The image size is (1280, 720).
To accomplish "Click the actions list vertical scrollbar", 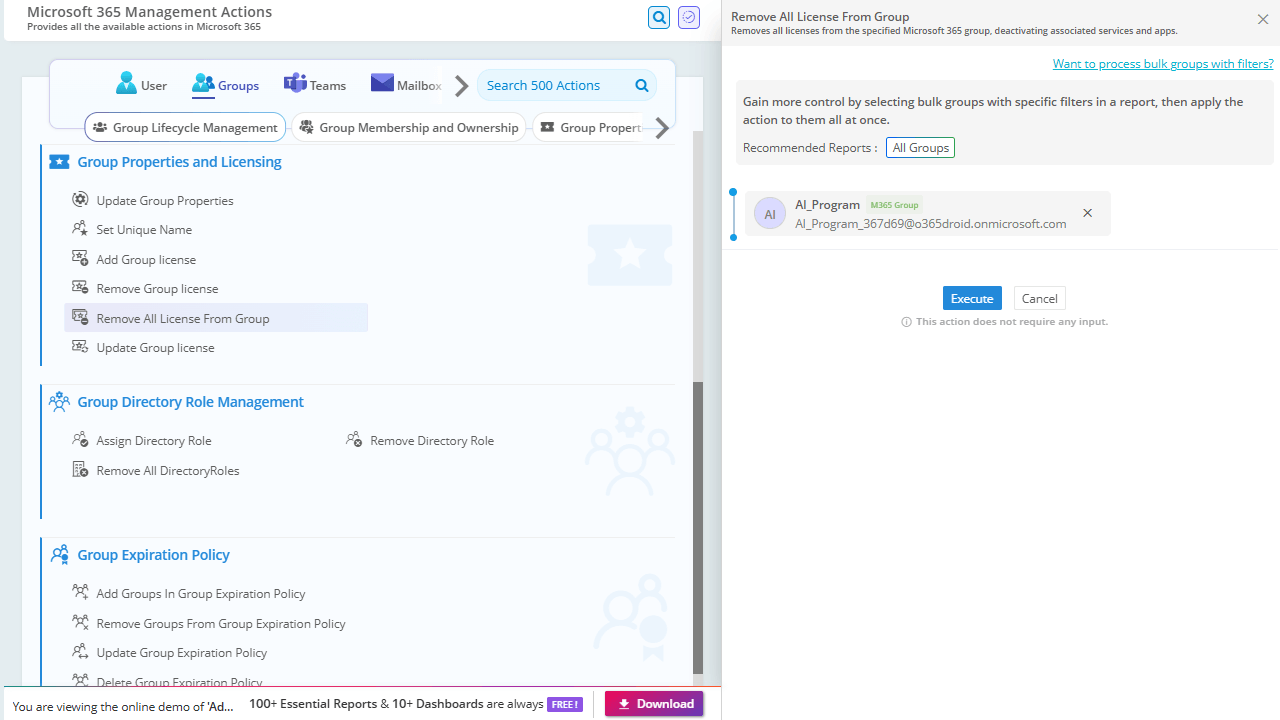I will (x=698, y=527).
